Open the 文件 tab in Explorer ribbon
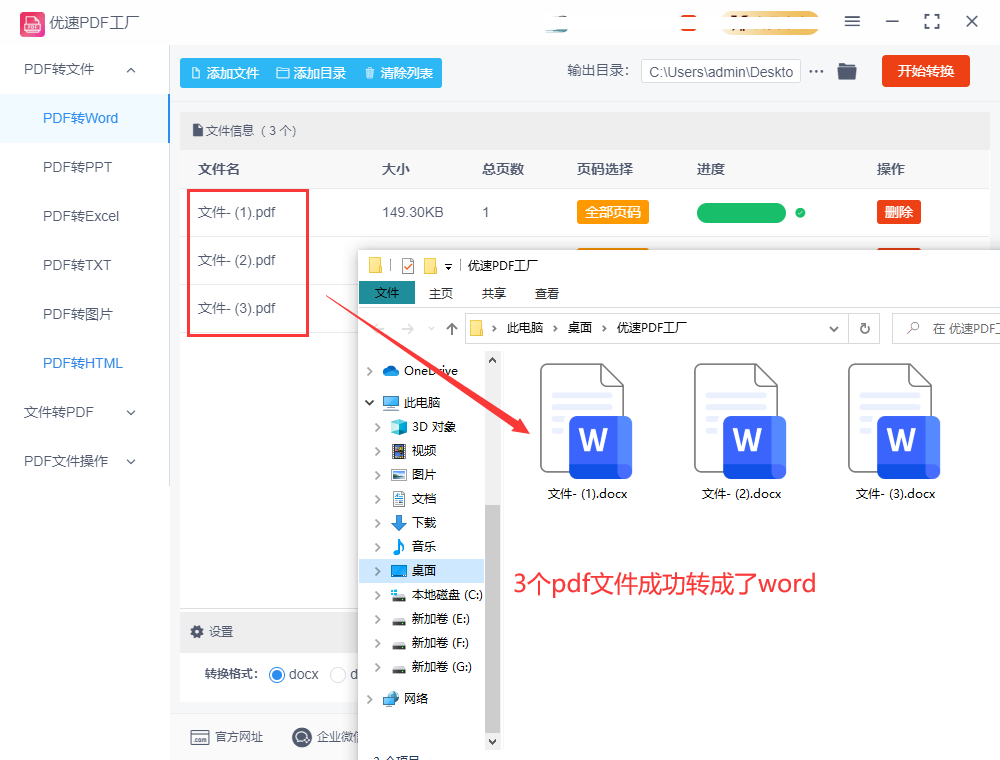Viewport: 1000px width, 760px height. 387,293
